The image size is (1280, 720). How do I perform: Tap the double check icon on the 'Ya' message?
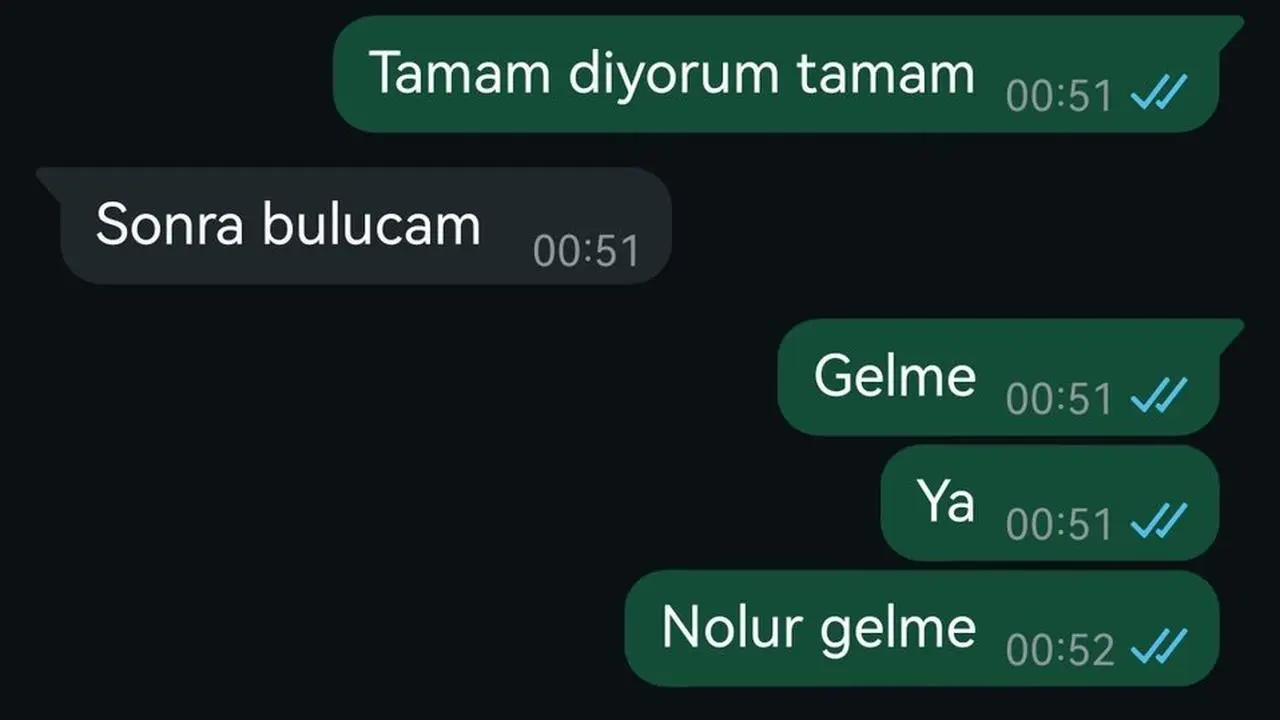pyautogui.click(x=1158, y=522)
